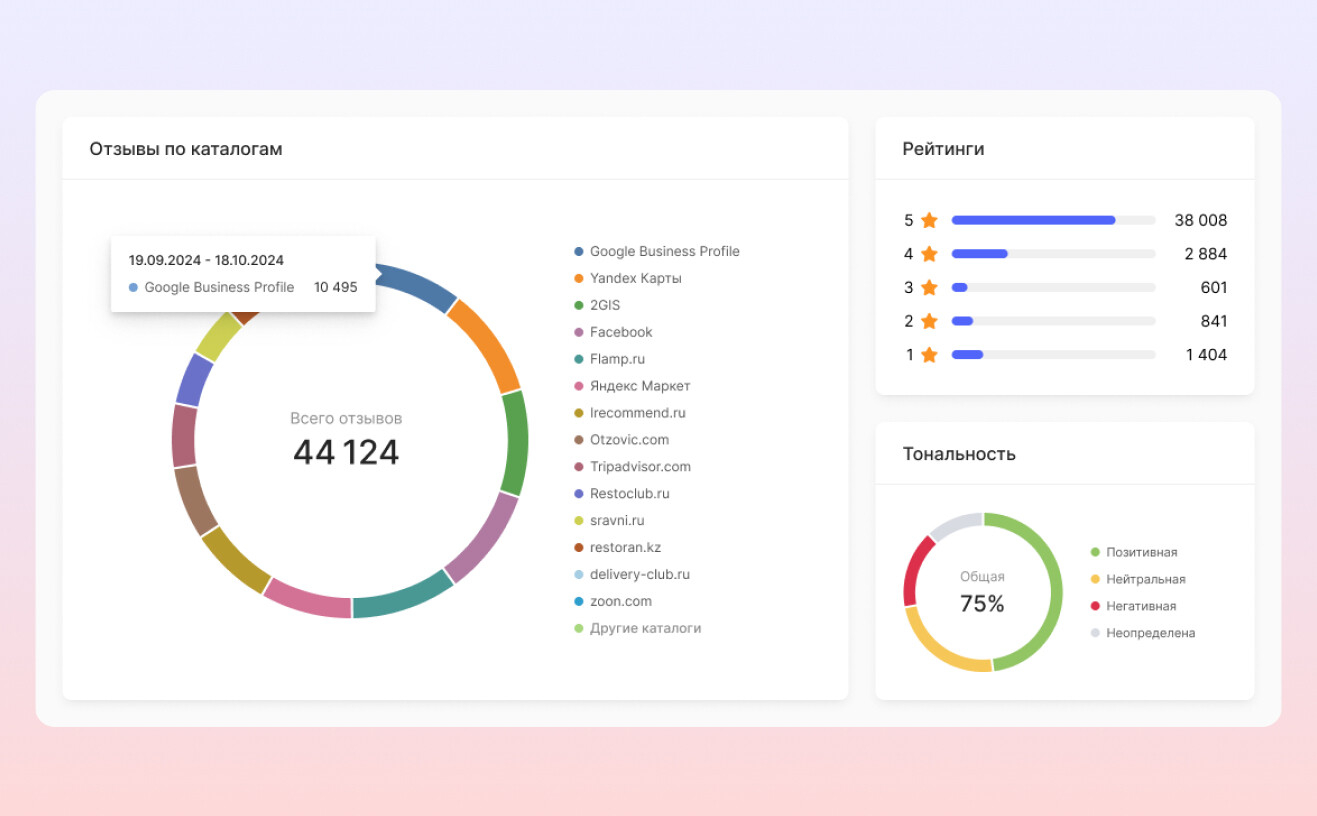Click the 1-star rating star icon
The image size is (1317, 816).
coord(929,355)
